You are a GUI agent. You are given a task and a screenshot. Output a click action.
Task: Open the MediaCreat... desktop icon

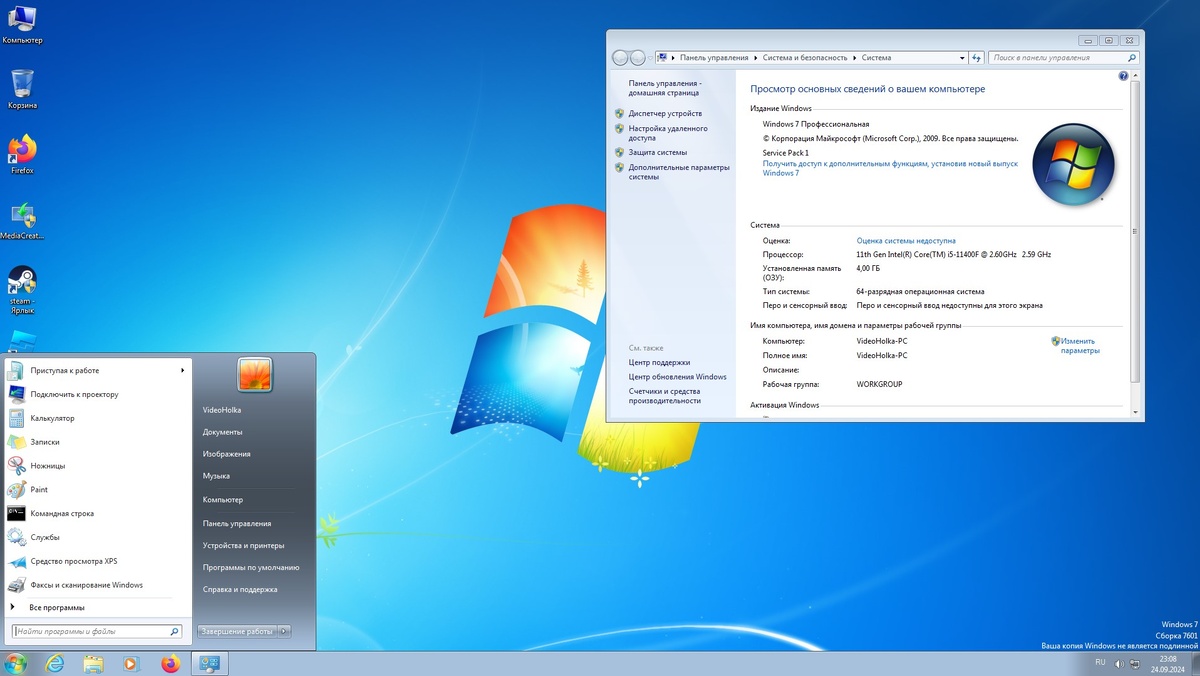22,221
